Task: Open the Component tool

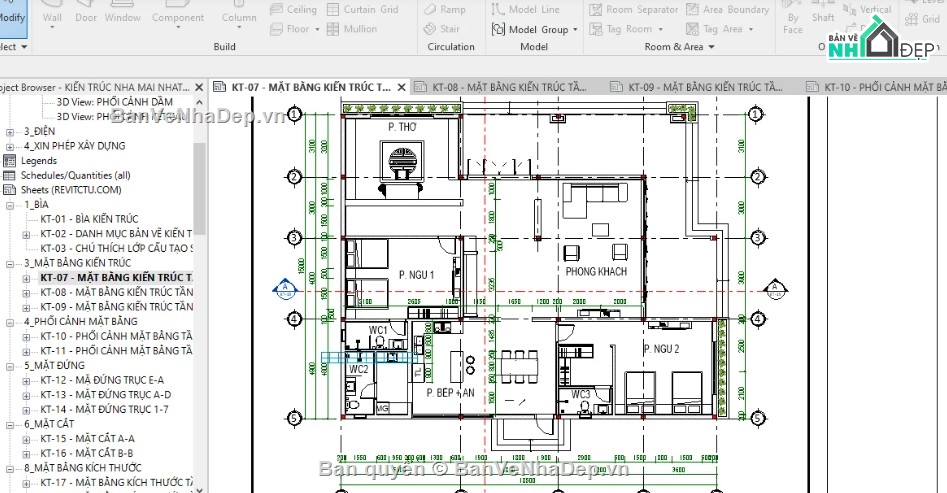Action: [178, 14]
